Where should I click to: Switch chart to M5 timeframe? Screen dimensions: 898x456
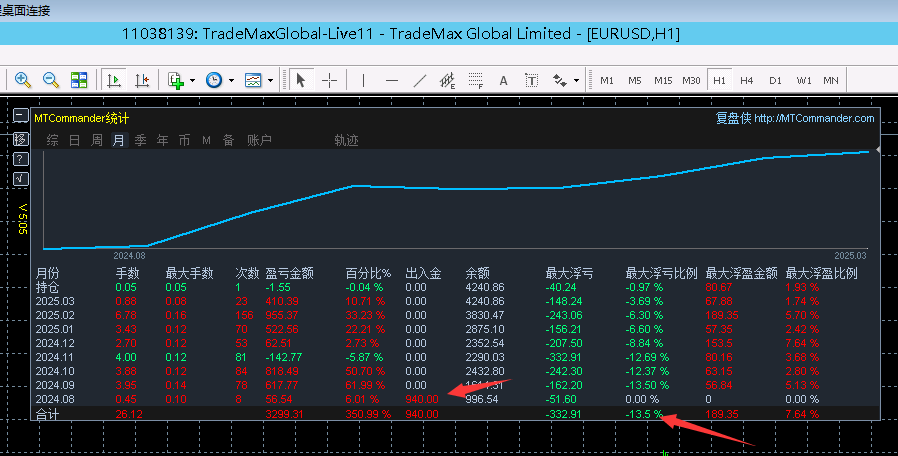click(x=635, y=81)
